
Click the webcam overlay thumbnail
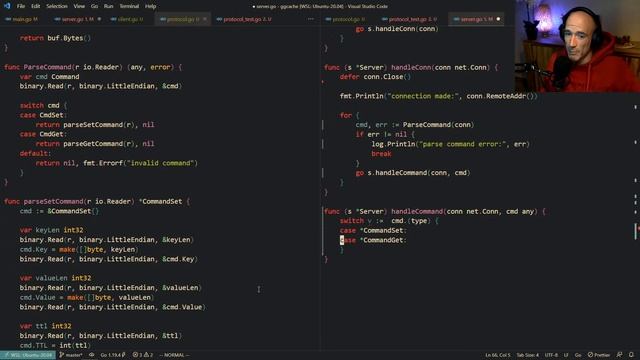coord(577,46)
